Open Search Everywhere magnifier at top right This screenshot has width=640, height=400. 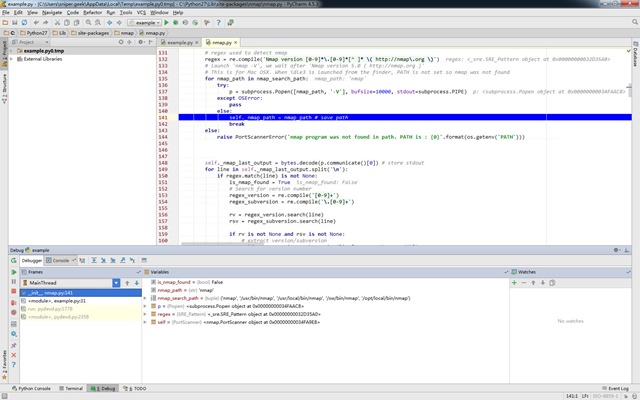coord(635,22)
